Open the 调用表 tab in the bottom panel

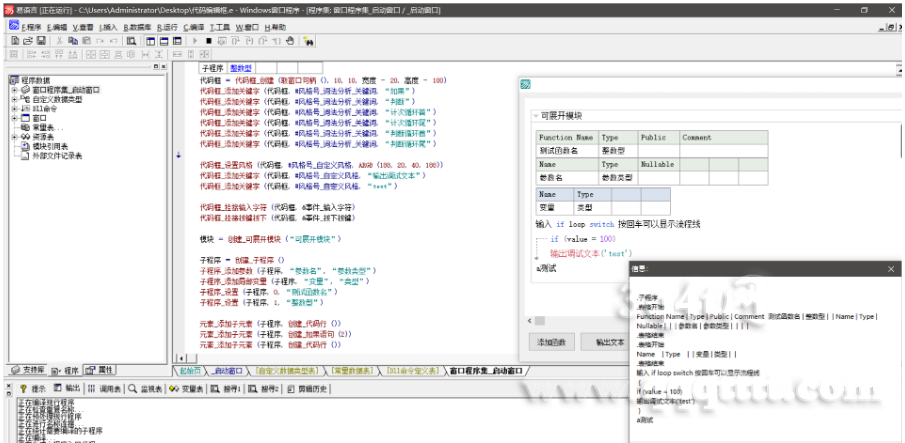pos(104,389)
